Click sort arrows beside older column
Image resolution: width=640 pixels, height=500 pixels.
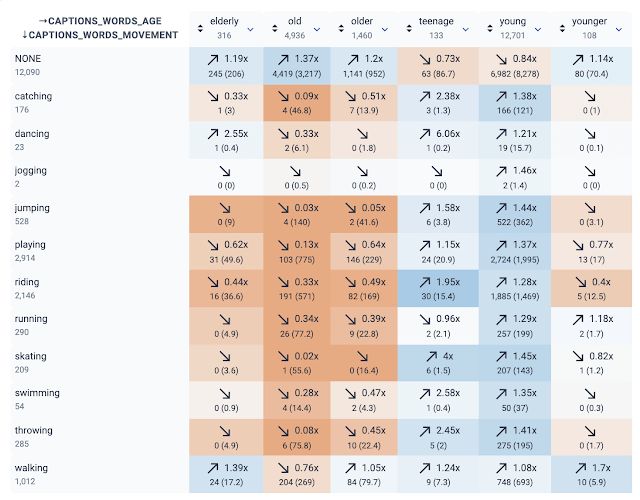pos(341,29)
